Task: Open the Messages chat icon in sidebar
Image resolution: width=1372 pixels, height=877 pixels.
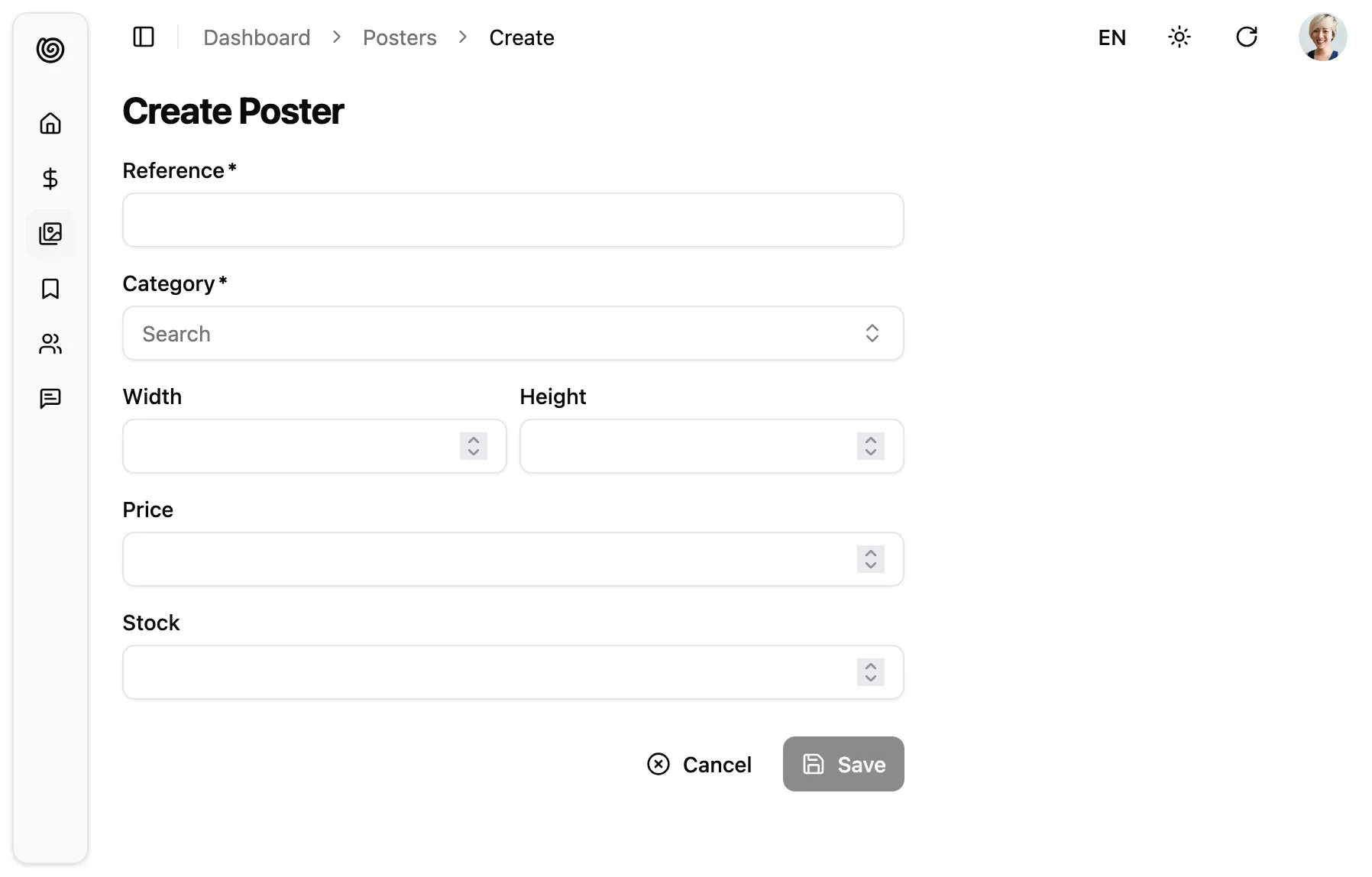Action: [x=50, y=398]
